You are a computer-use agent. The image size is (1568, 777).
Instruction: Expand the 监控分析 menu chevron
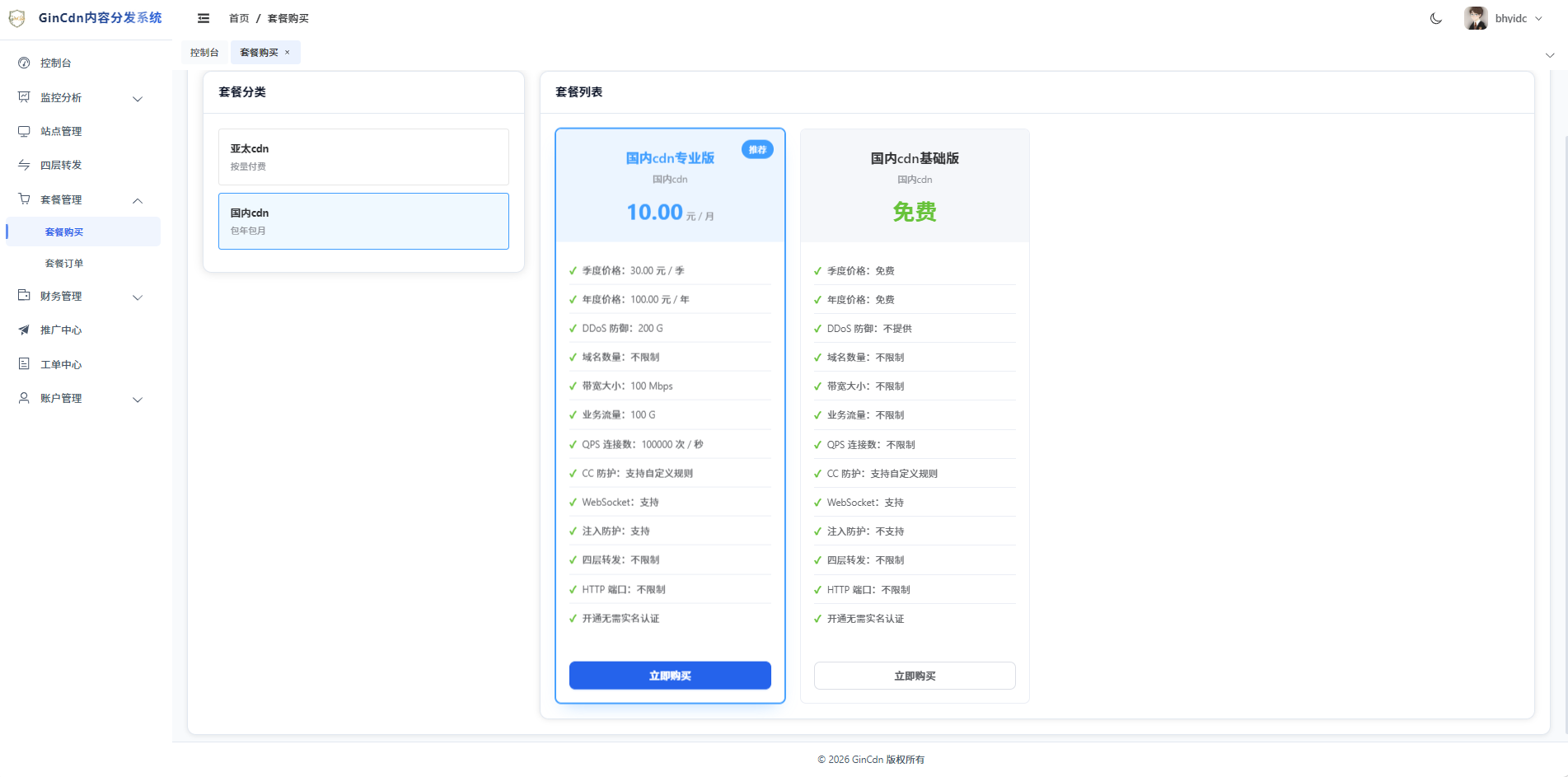[x=138, y=99]
